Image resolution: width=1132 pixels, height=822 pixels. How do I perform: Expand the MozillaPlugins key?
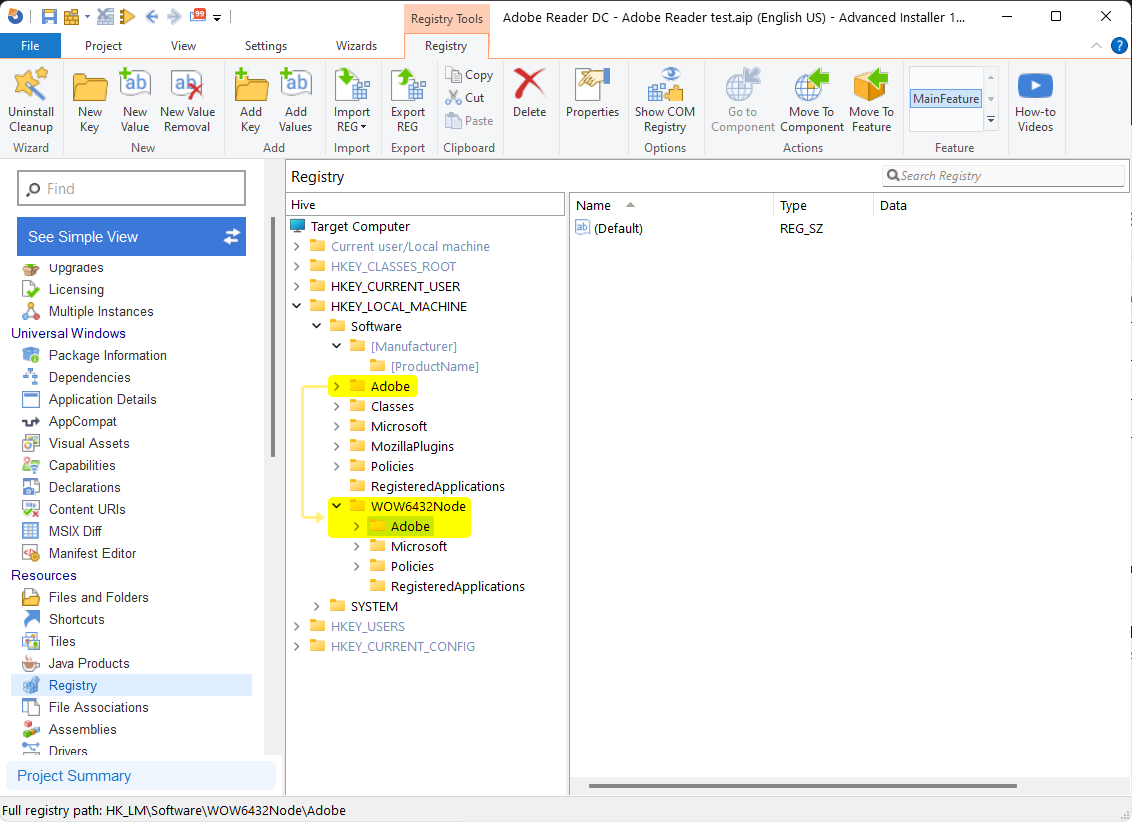336,446
